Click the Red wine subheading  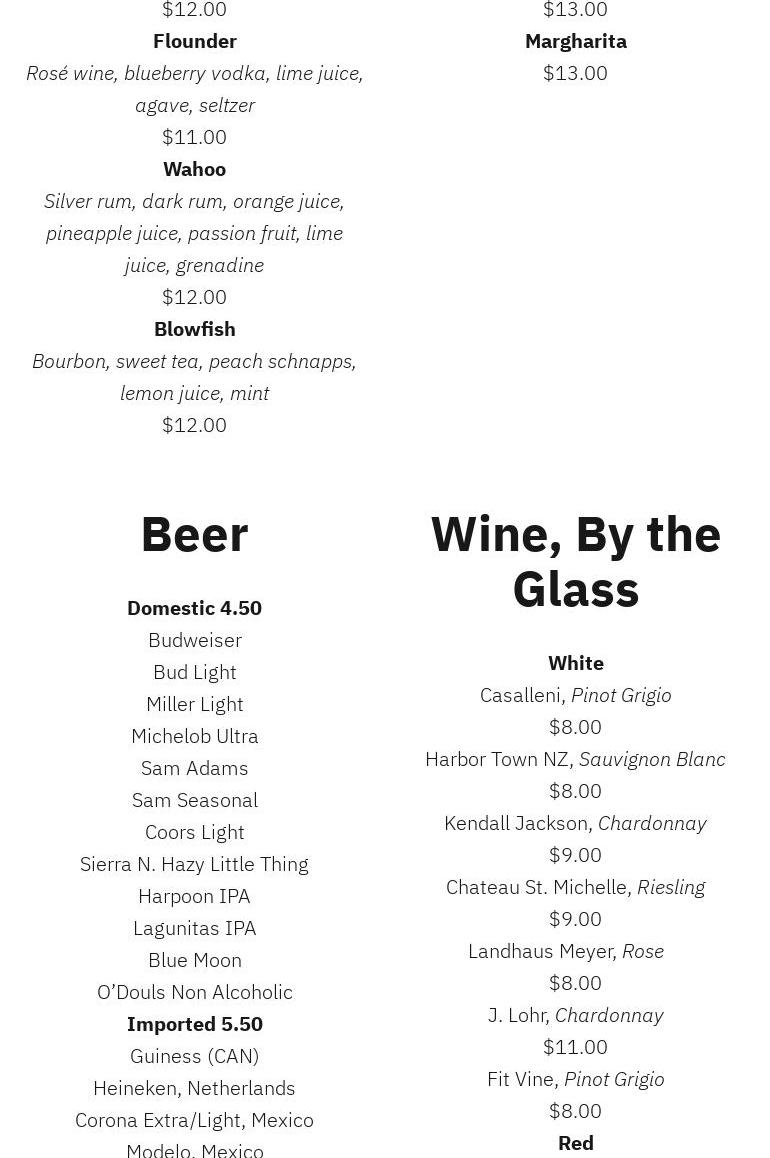click(x=576, y=1143)
